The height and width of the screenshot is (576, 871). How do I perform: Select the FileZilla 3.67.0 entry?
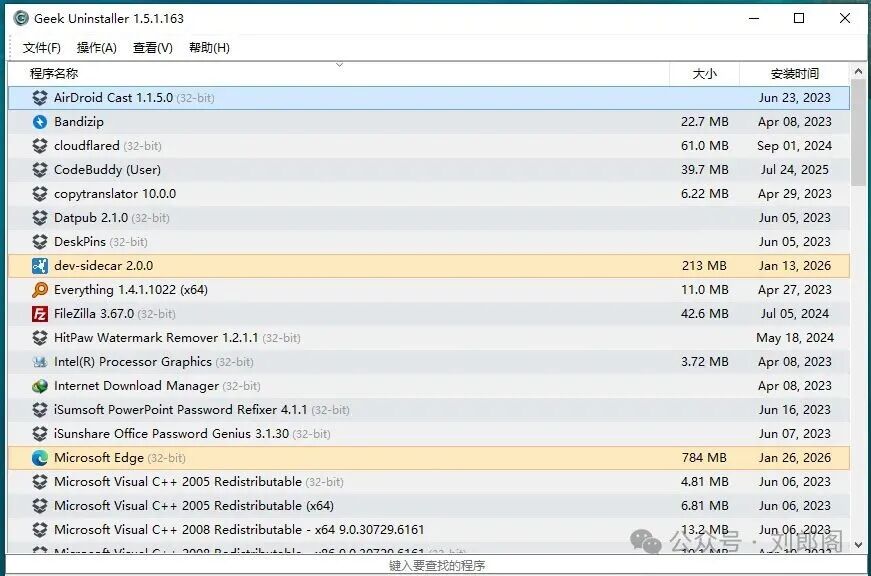[x=115, y=314]
